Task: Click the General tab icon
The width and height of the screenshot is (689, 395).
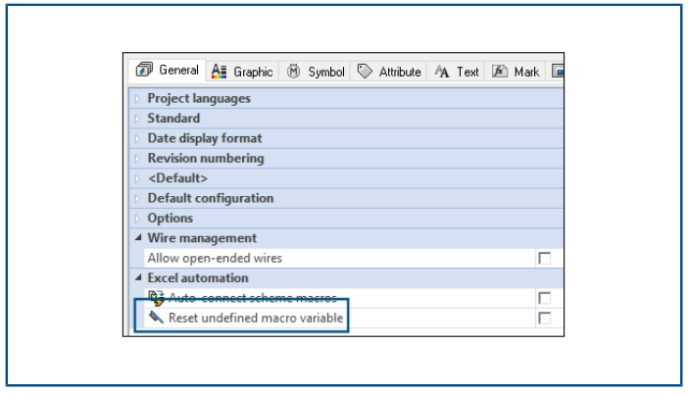Action: pyautogui.click(x=144, y=69)
